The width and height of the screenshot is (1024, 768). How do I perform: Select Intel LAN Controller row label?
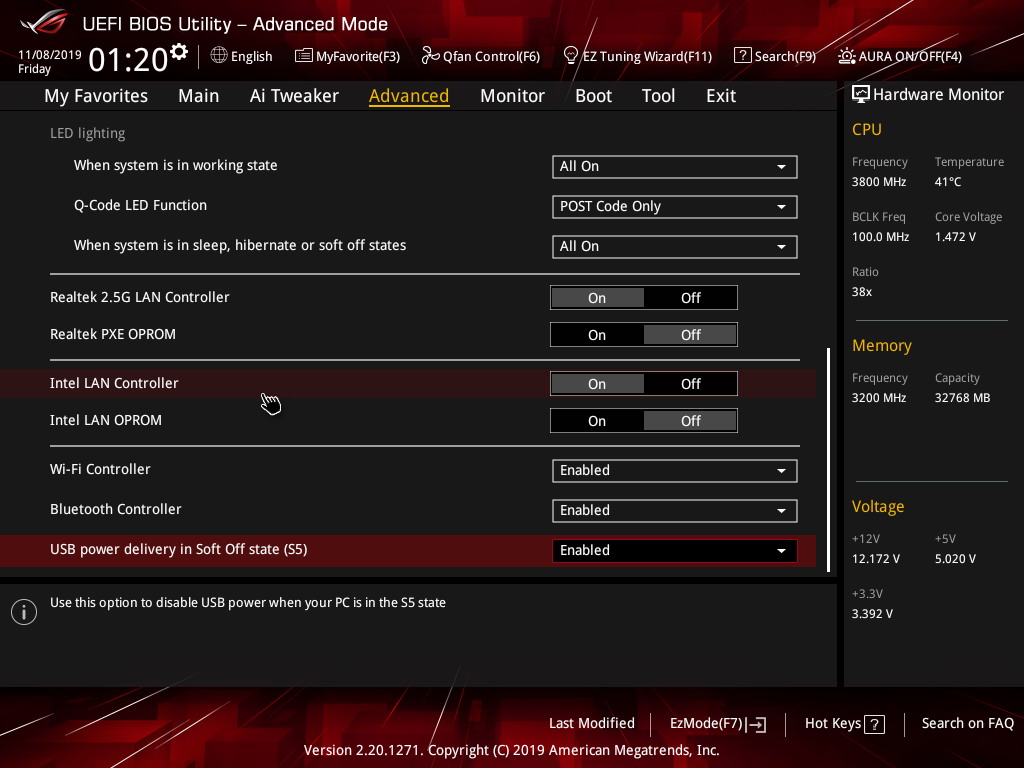114,383
